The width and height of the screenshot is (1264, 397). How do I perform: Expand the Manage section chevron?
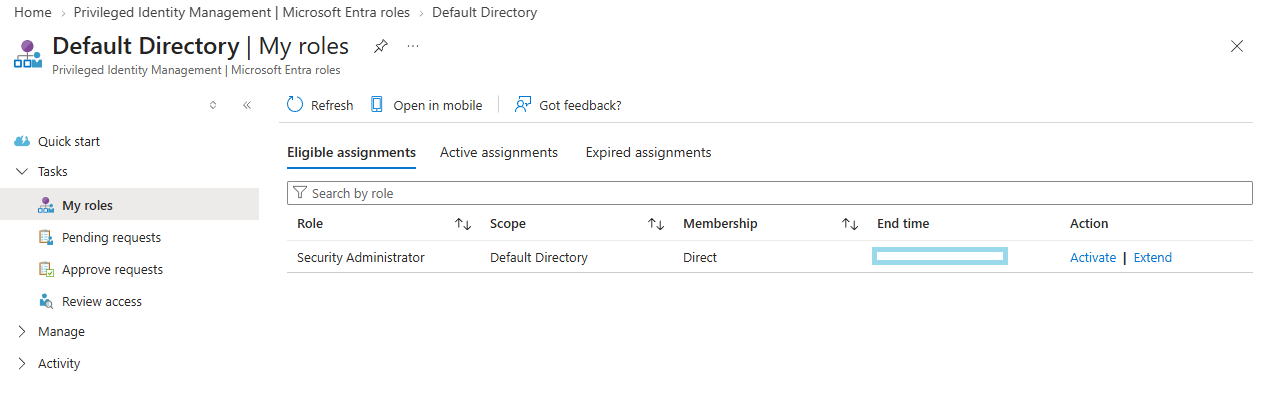point(22,331)
